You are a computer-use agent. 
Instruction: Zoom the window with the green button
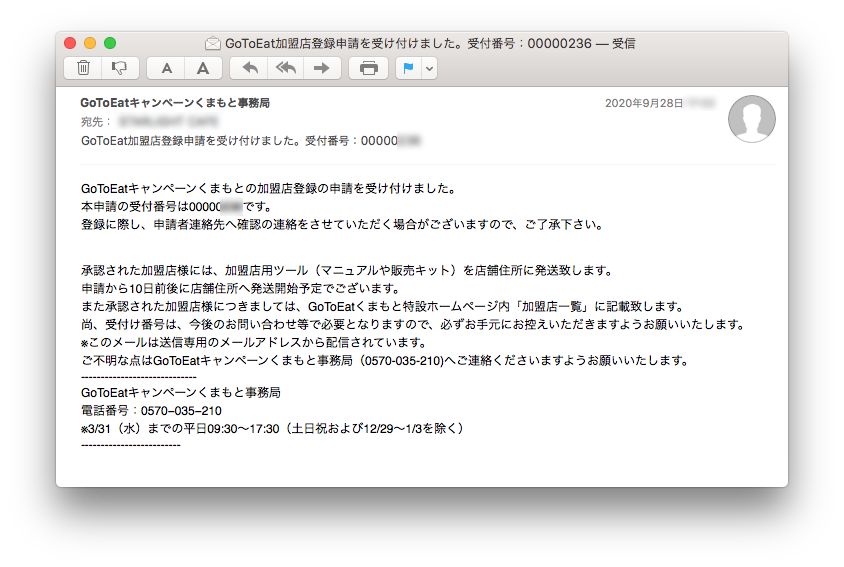[110, 44]
